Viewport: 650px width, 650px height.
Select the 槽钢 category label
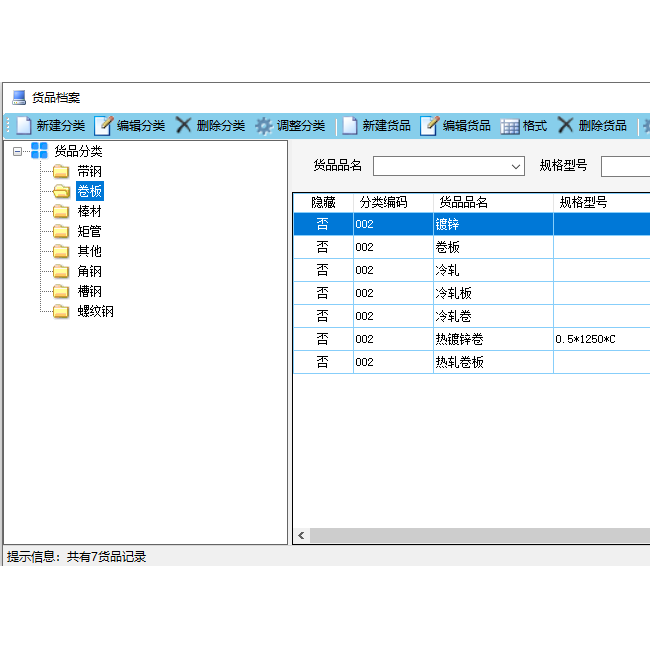(x=90, y=291)
